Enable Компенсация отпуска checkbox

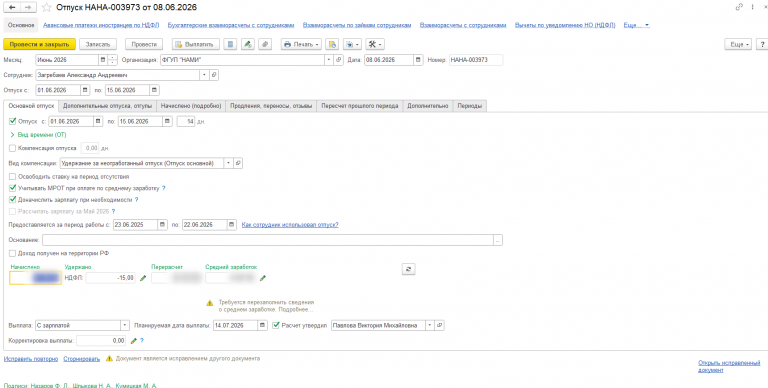(x=13, y=147)
